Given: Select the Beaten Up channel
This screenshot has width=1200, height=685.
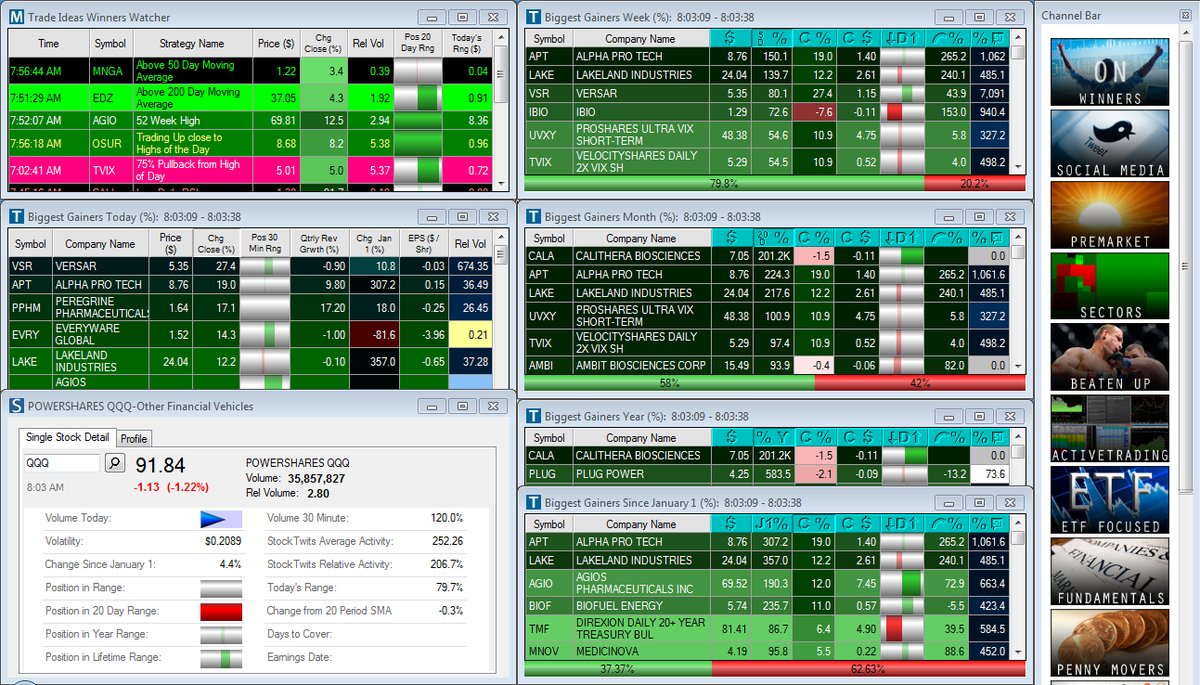Looking at the screenshot, I should point(1109,357).
